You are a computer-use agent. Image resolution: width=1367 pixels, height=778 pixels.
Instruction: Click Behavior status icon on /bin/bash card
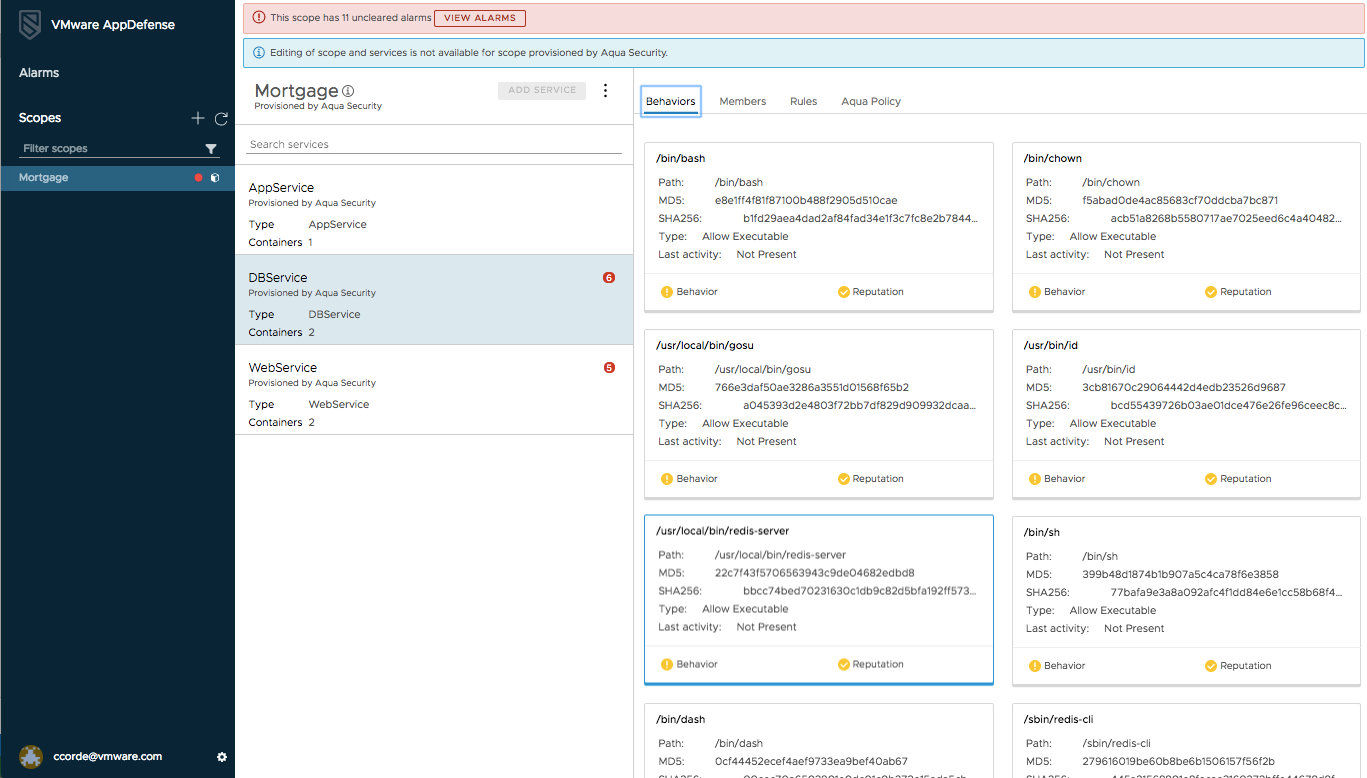click(667, 292)
